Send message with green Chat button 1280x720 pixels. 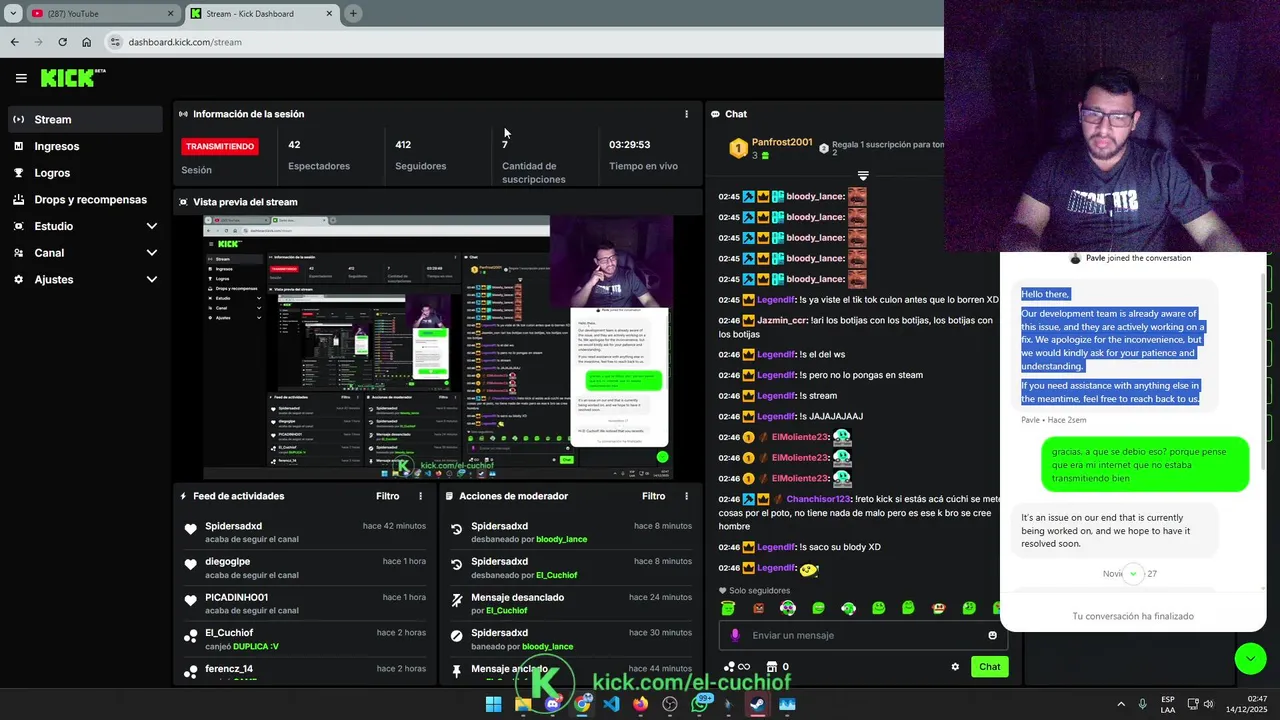pyautogui.click(x=989, y=667)
